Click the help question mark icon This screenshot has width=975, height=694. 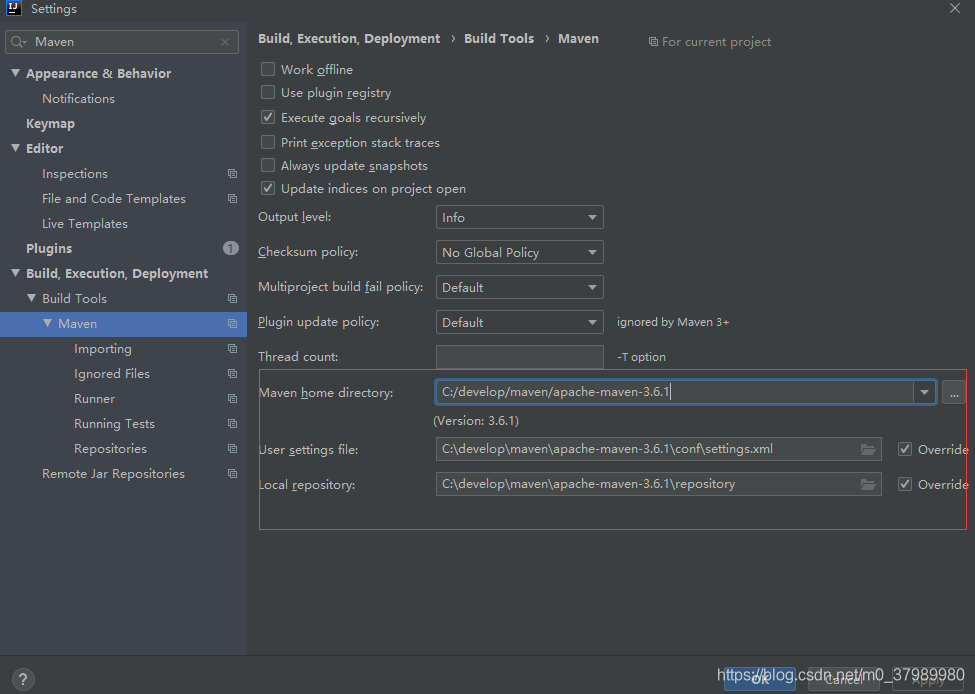(x=22, y=679)
